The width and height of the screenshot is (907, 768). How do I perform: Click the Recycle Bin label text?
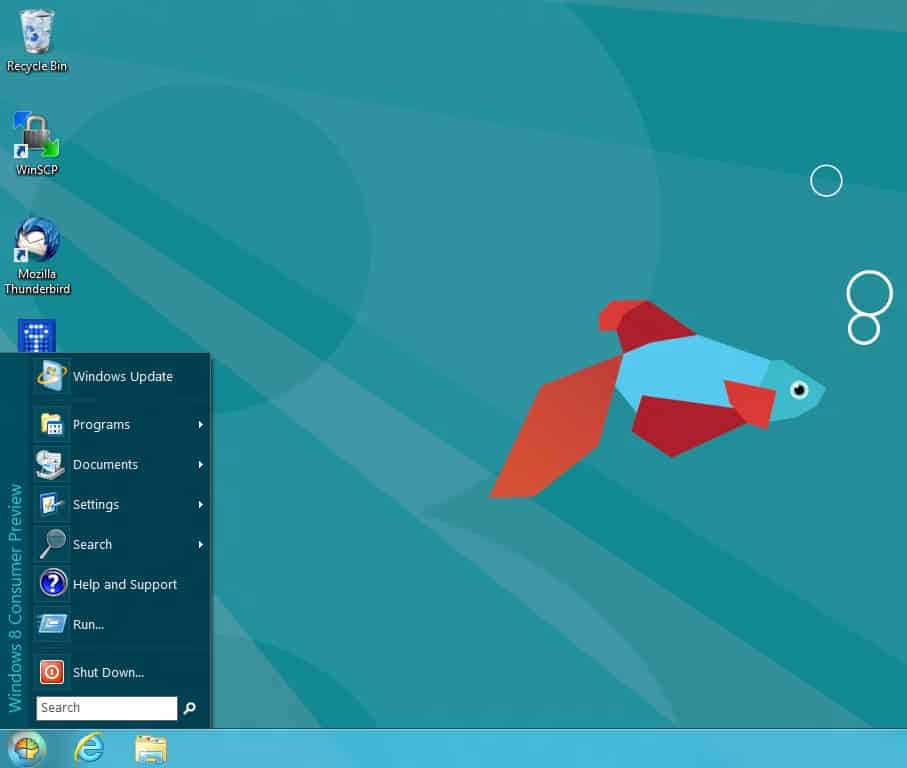point(37,67)
